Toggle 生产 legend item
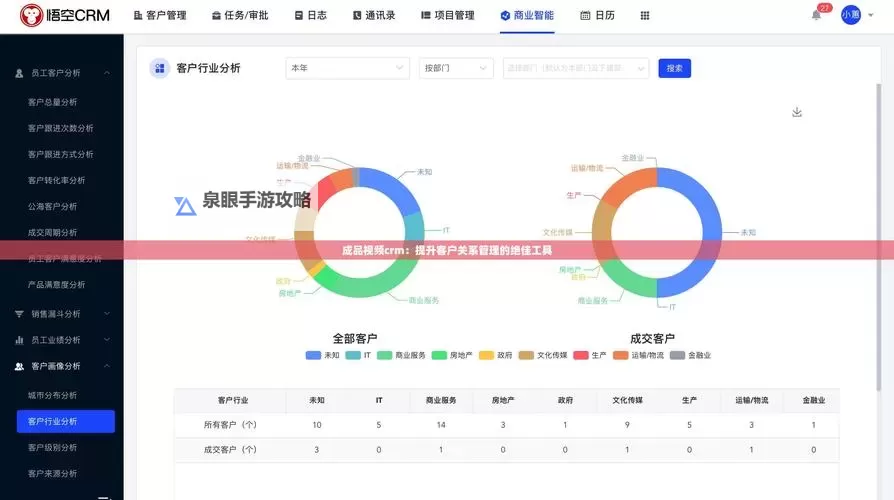Screen dimensions: 894x500 (590, 355)
